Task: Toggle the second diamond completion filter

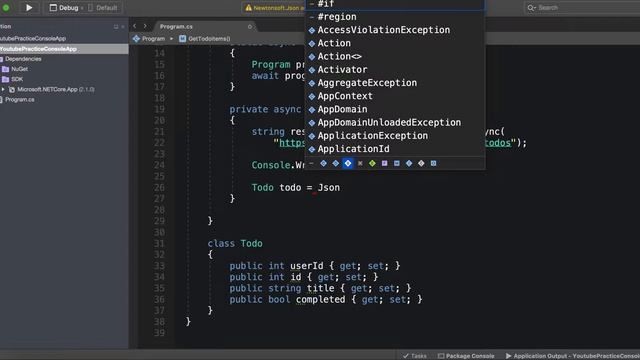Action: point(336,163)
